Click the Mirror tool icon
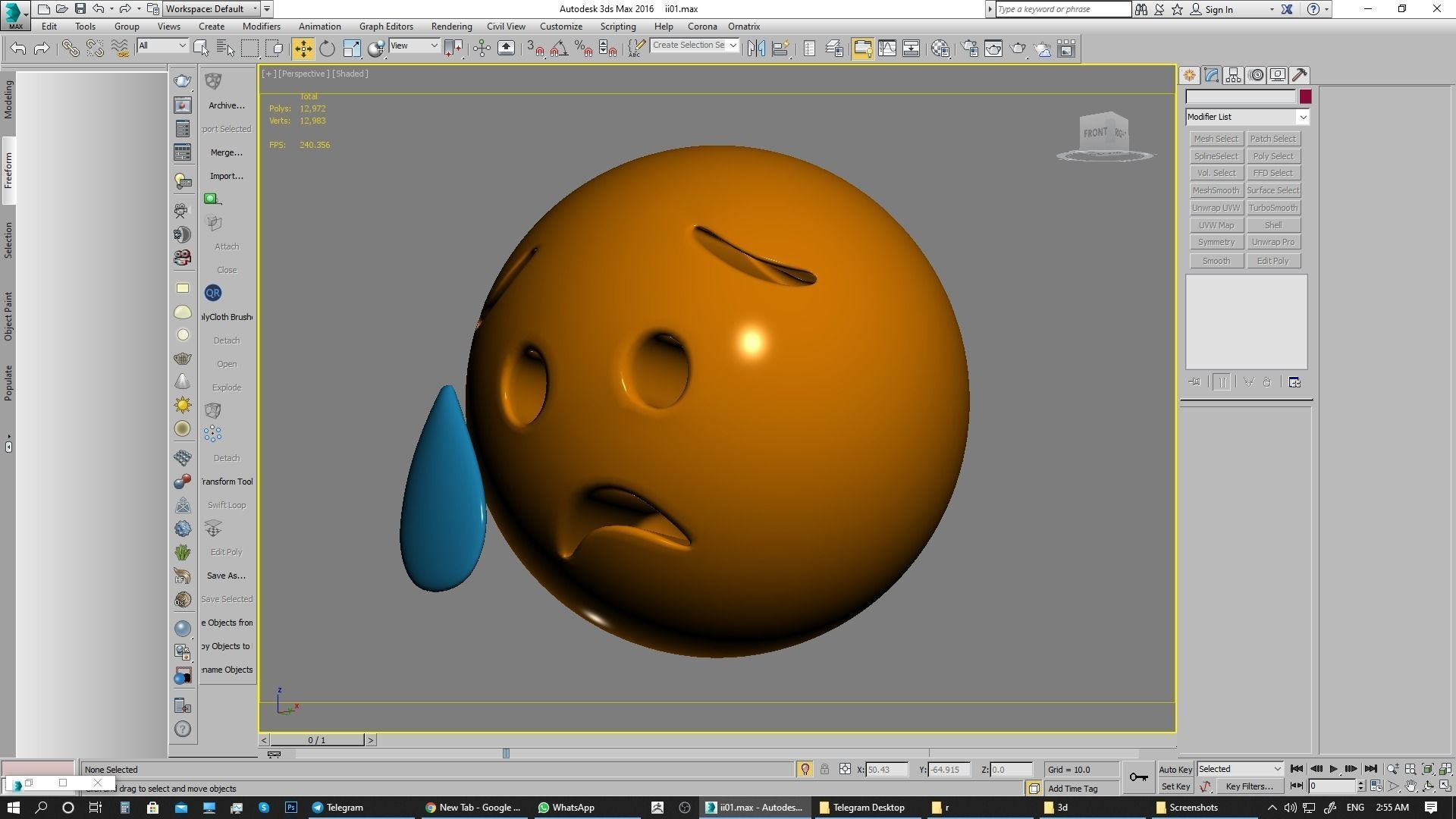 [x=756, y=49]
